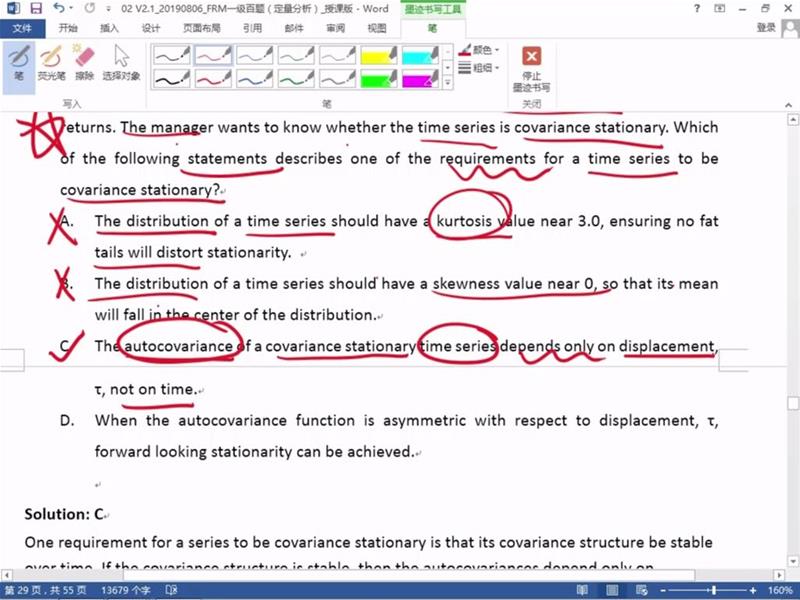Image resolution: width=800 pixels, height=600 pixels.
Task: Click the word 'kurtosis' in option A
Action: (464, 221)
